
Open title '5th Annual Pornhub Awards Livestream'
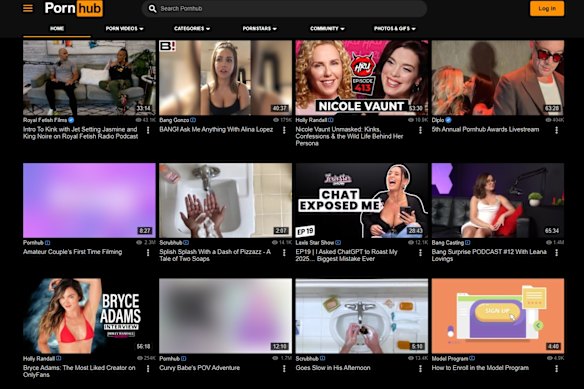coord(485,129)
